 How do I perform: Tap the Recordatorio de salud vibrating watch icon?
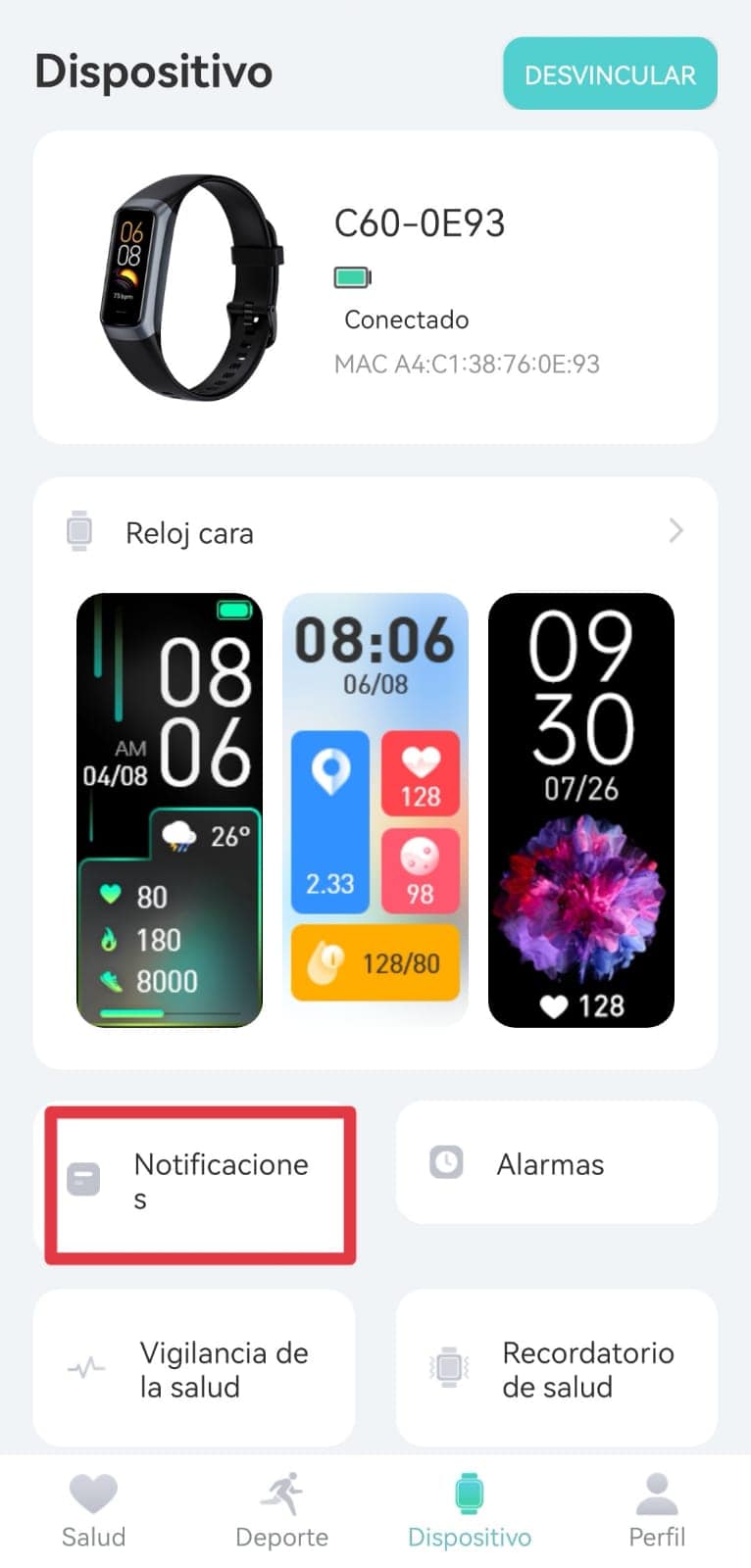[449, 1367]
